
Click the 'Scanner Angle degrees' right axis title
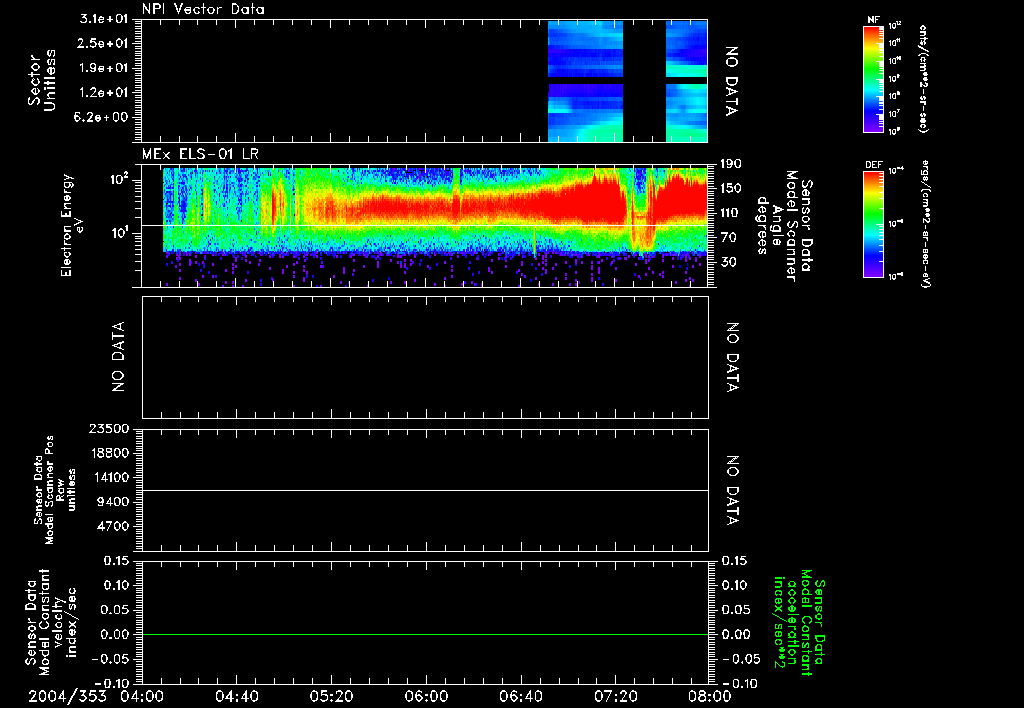(784, 225)
